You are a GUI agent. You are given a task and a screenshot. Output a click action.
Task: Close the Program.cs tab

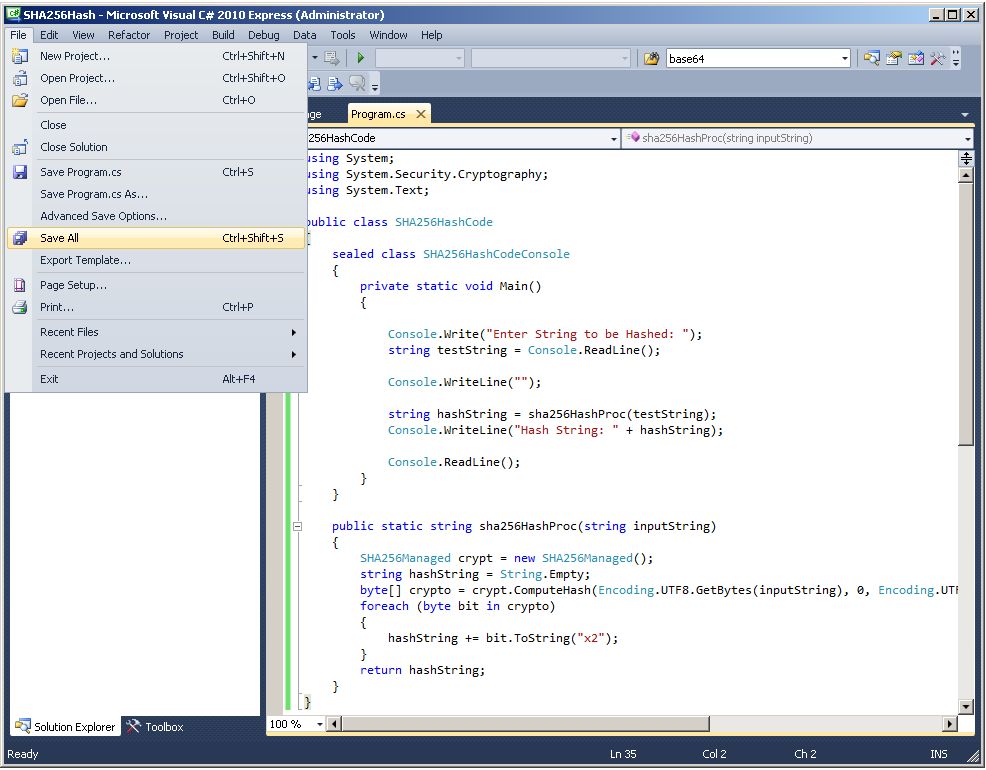(421, 114)
